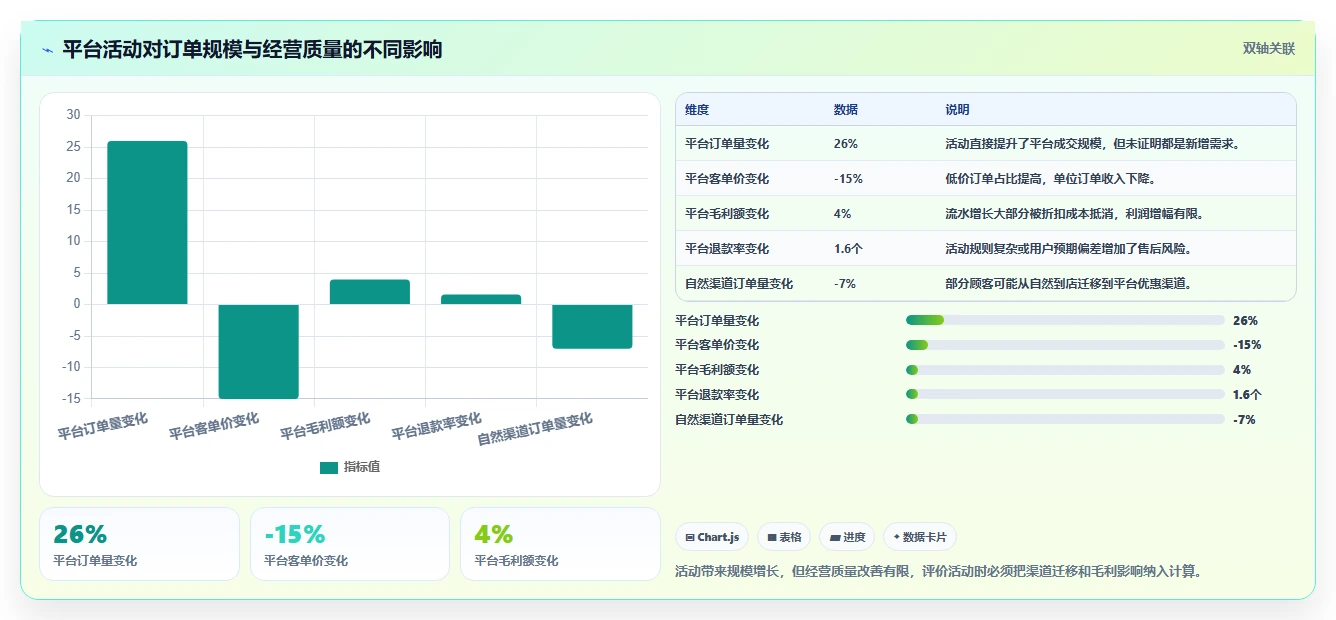
Task: Click the lightning icon beside the dashboard title
Action: tap(47, 50)
